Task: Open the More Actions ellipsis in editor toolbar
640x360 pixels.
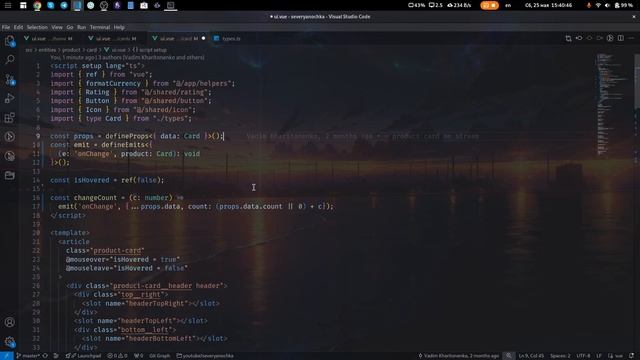Action: point(631,38)
